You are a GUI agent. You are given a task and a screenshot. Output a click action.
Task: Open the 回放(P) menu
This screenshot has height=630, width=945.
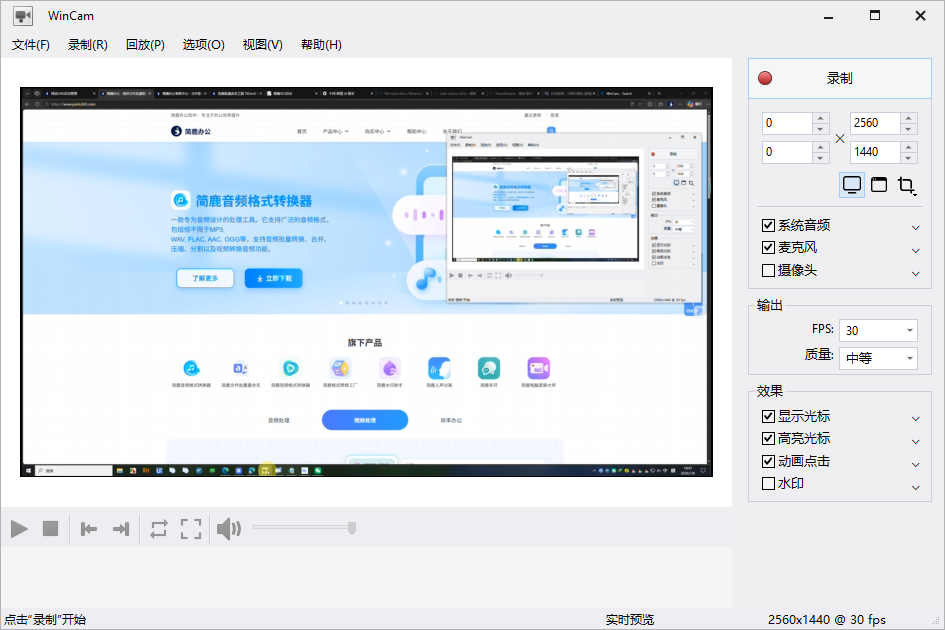coord(145,45)
